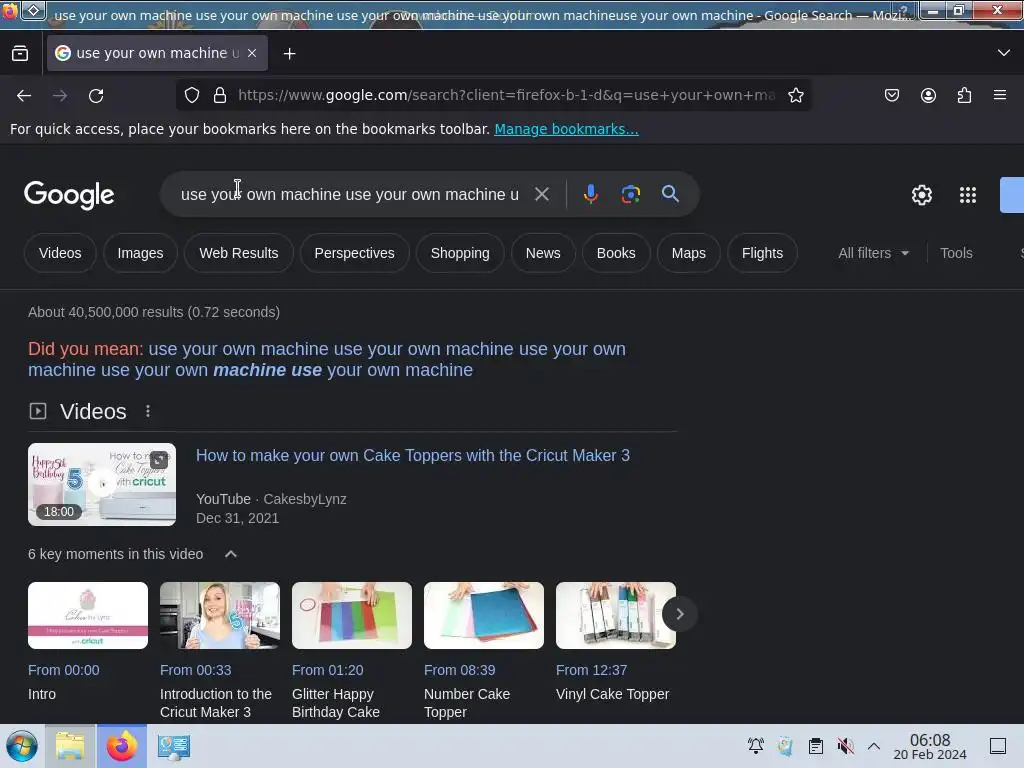1024x768 pixels.
Task: Click the magnifier search button
Action: (670, 193)
